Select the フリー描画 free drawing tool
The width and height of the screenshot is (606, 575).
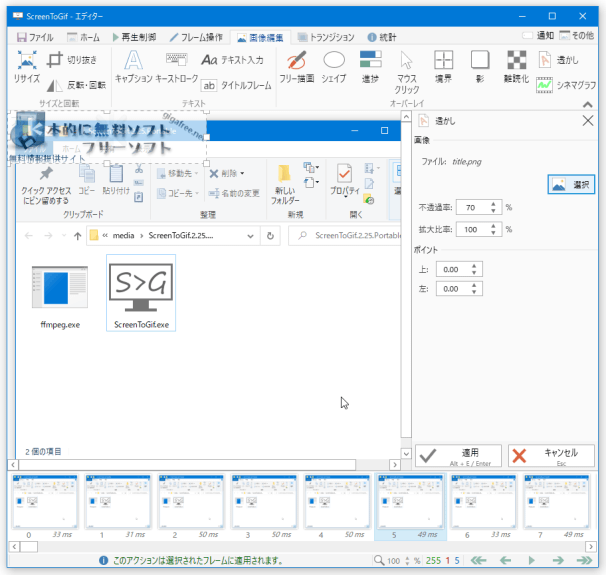point(296,66)
